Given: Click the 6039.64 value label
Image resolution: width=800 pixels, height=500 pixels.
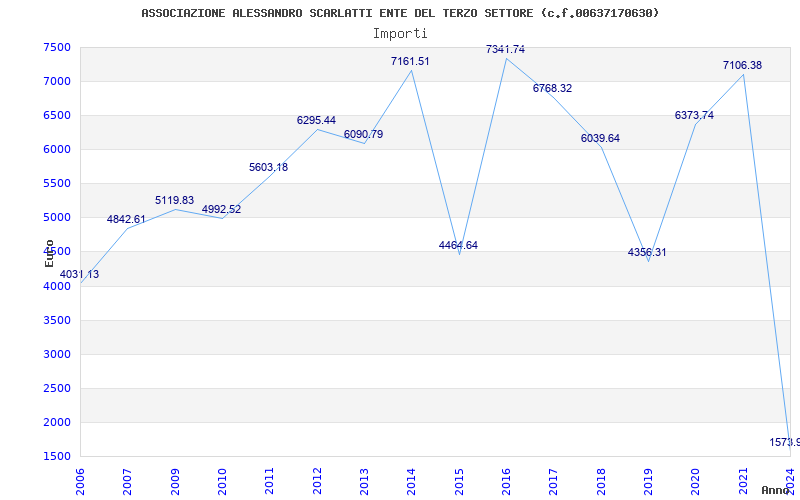Looking at the screenshot, I should coord(600,138).
